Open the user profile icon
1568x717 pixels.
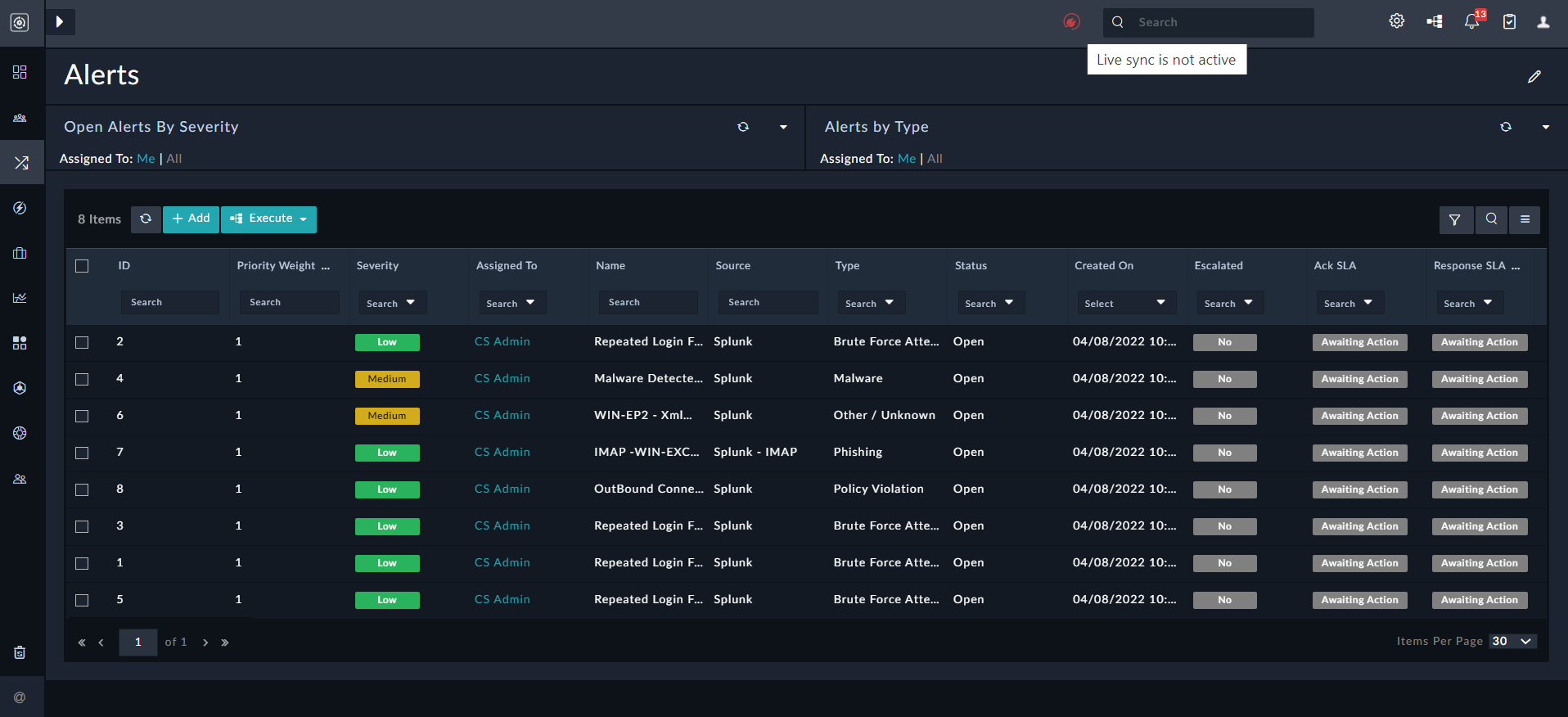pyautogui.click(x=1543, y=22)
